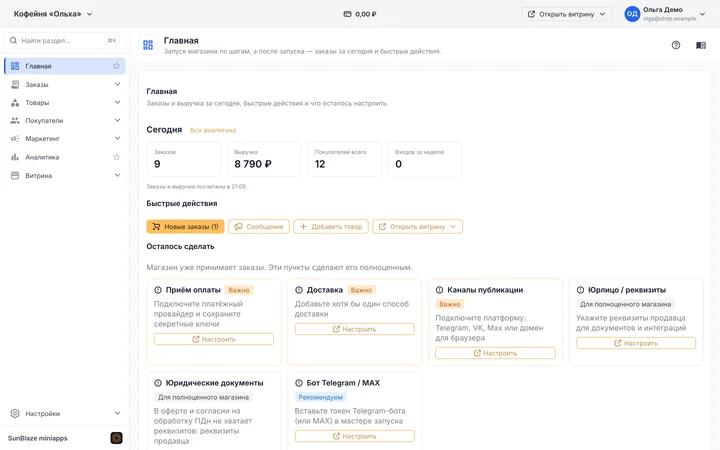Expand the Маркетинг sidebar section
This screenshot has height=450, width=720.
(118, 138)
